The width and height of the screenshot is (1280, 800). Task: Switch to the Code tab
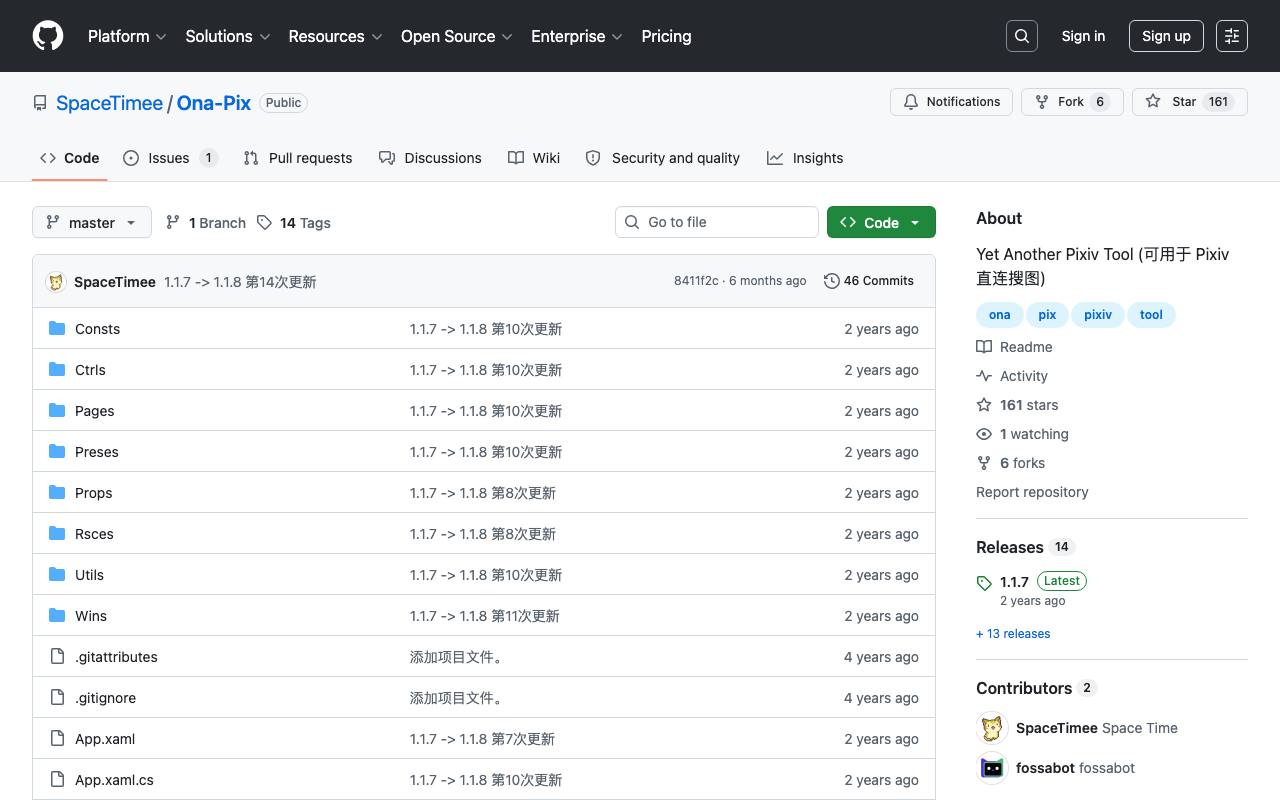70,158
